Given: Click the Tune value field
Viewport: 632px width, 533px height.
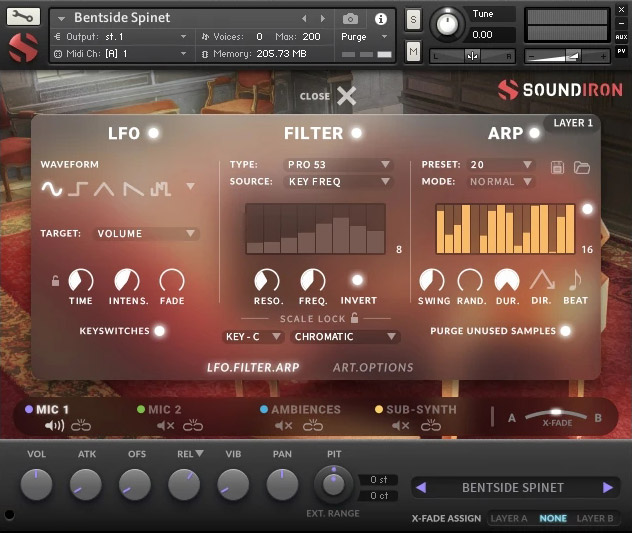Looking at the screenshot, I should [494, 35].
